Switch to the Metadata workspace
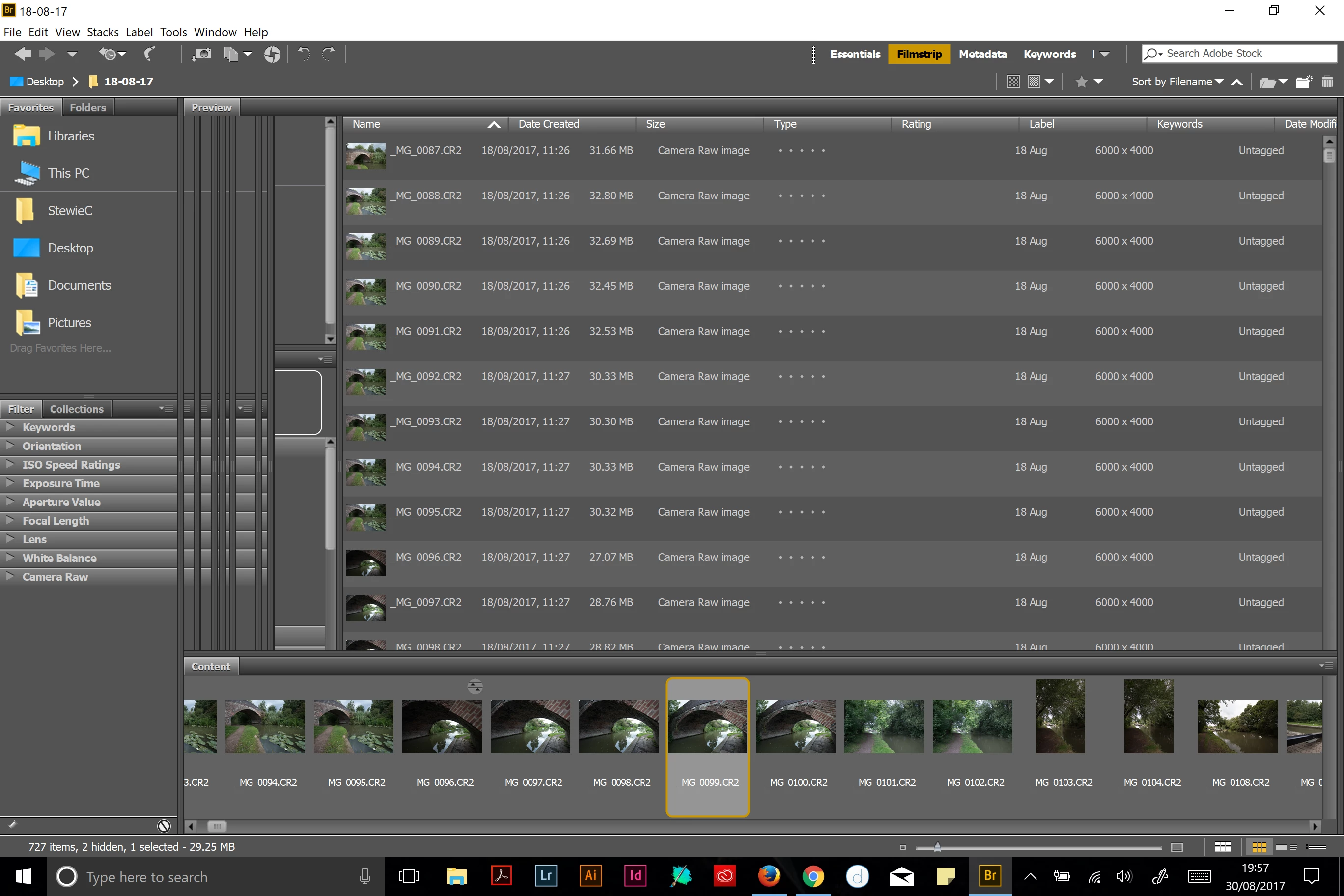 pos(982,54)
